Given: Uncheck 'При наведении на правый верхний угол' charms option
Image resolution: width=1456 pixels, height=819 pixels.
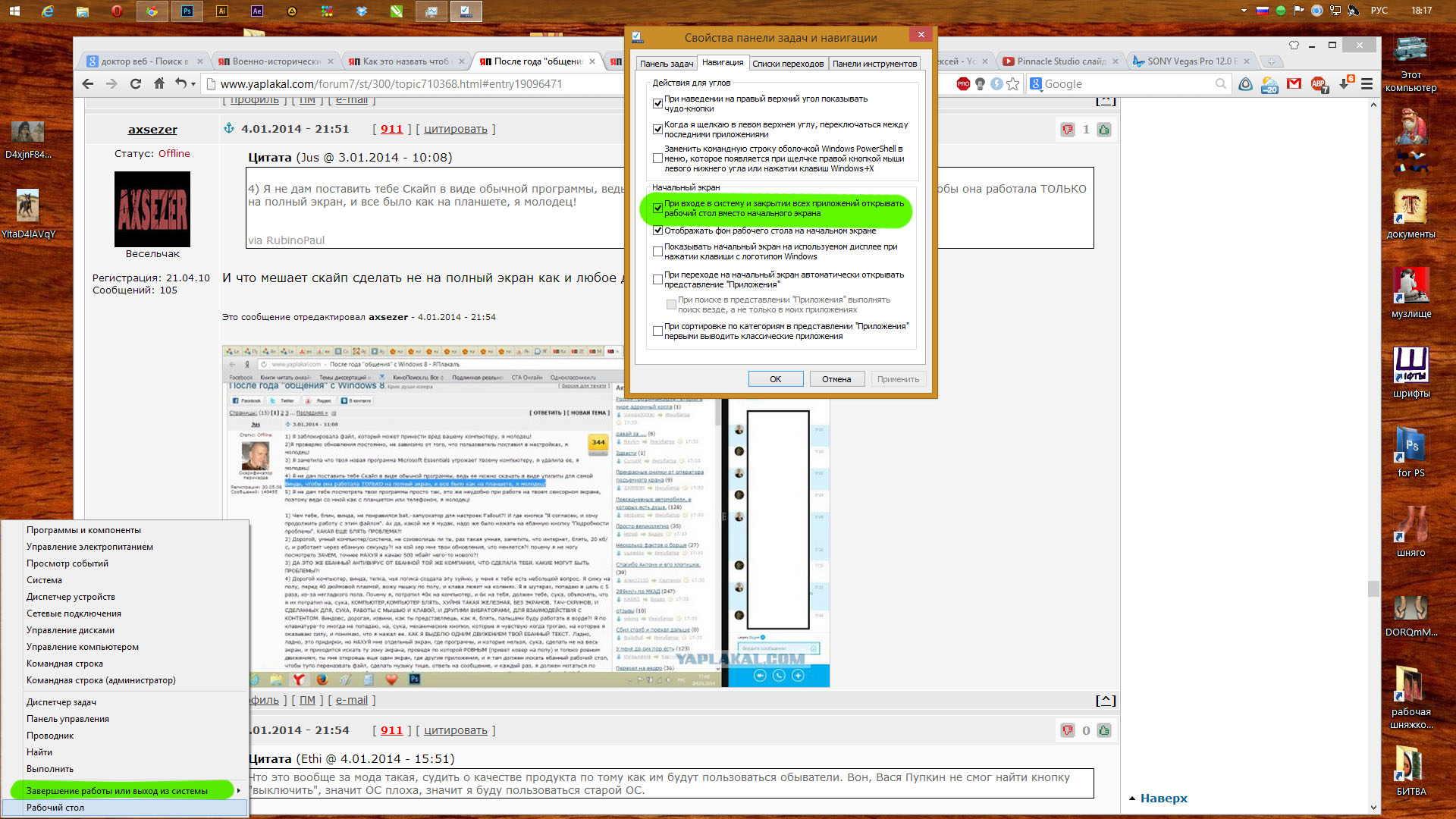Looking at the screenshot, I should click(x=657, y=103).
